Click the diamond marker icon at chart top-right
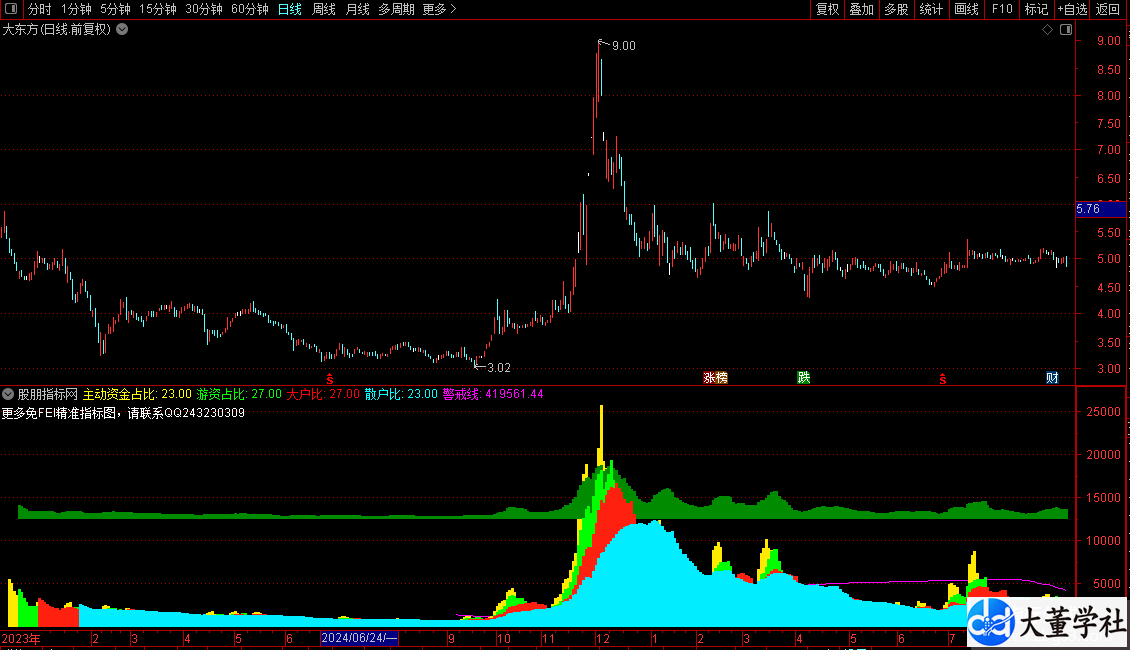1130x650 pixels. [1047, 30]
